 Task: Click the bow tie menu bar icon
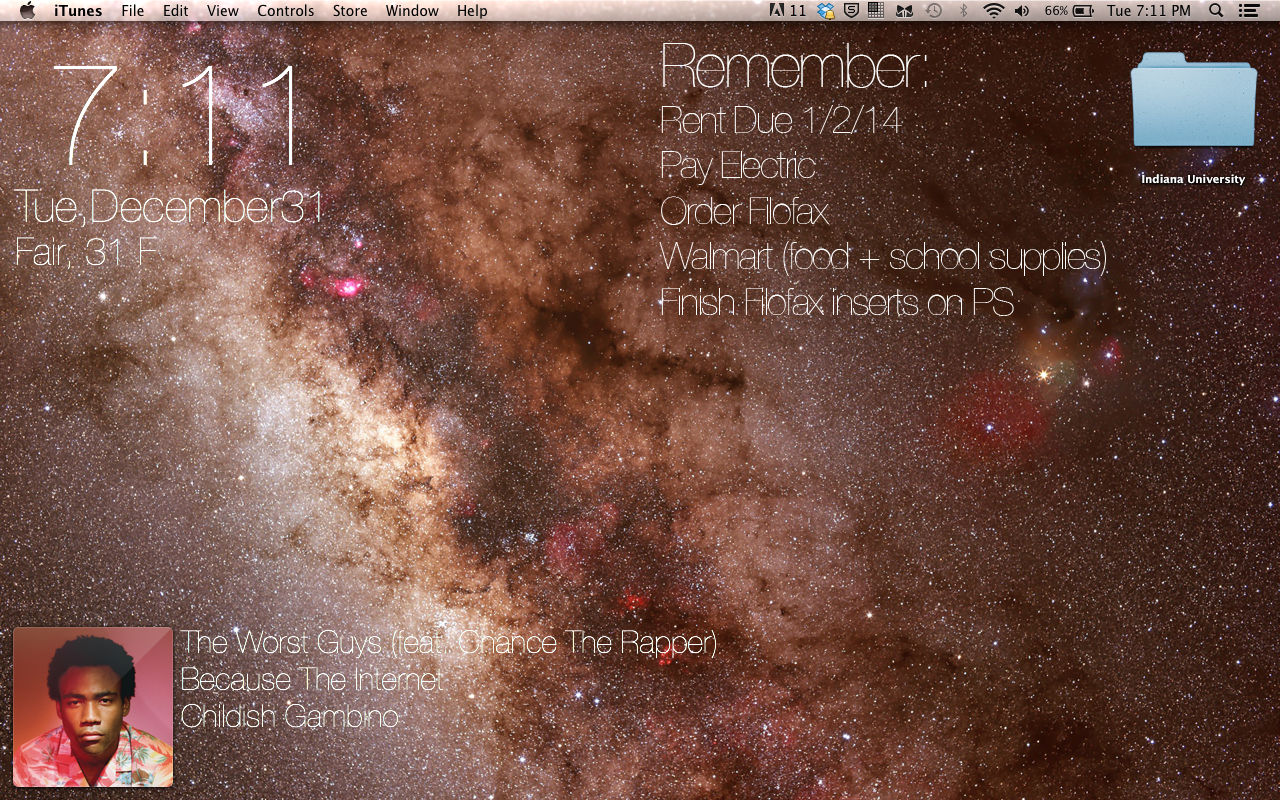[x=904, y=11]
